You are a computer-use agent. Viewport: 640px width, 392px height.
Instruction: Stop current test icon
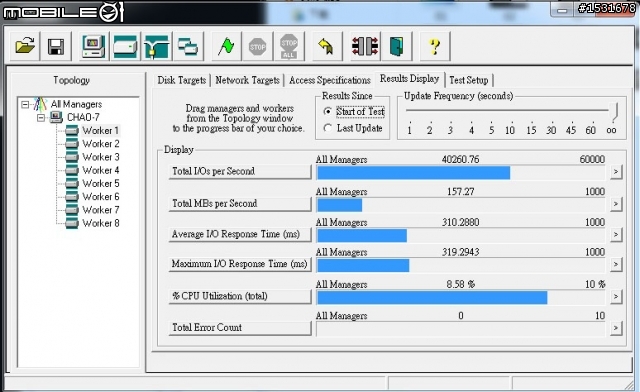[x=258, y=46]
